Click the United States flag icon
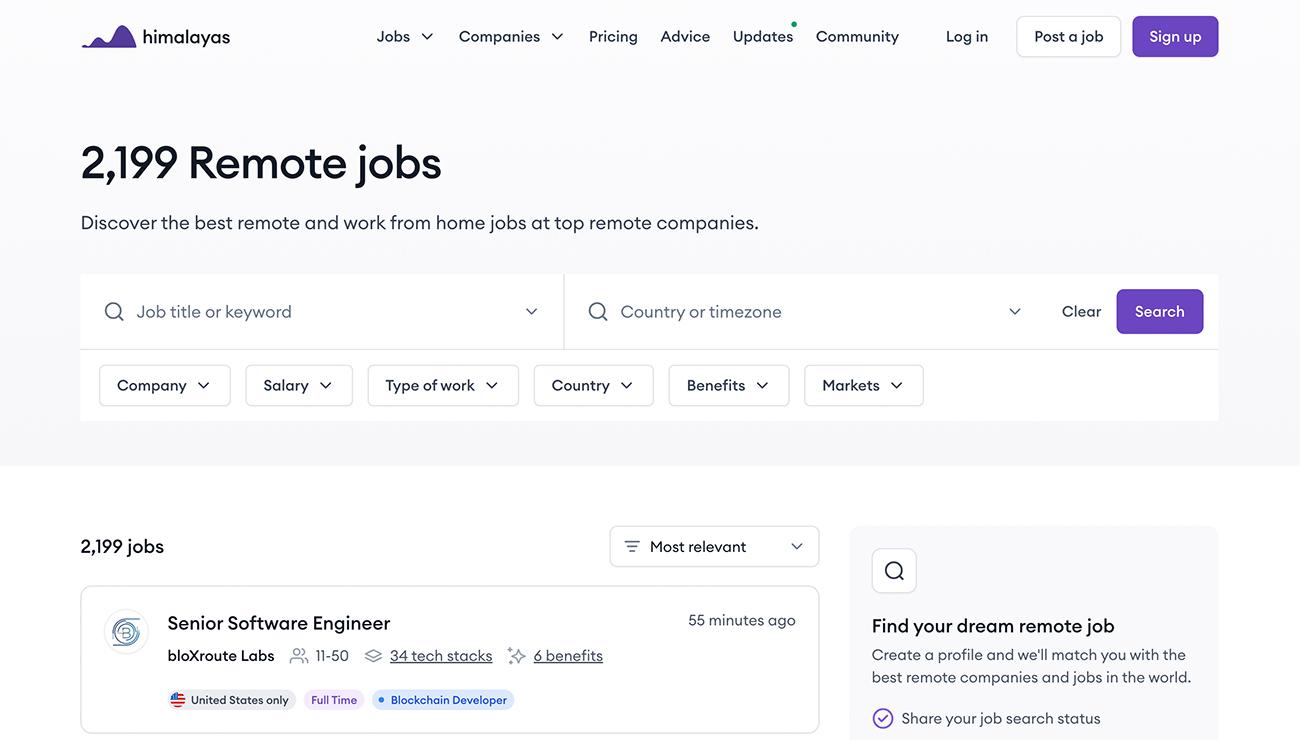The height and width of the screenshot is (740, 1300). (x=178, y=700)
